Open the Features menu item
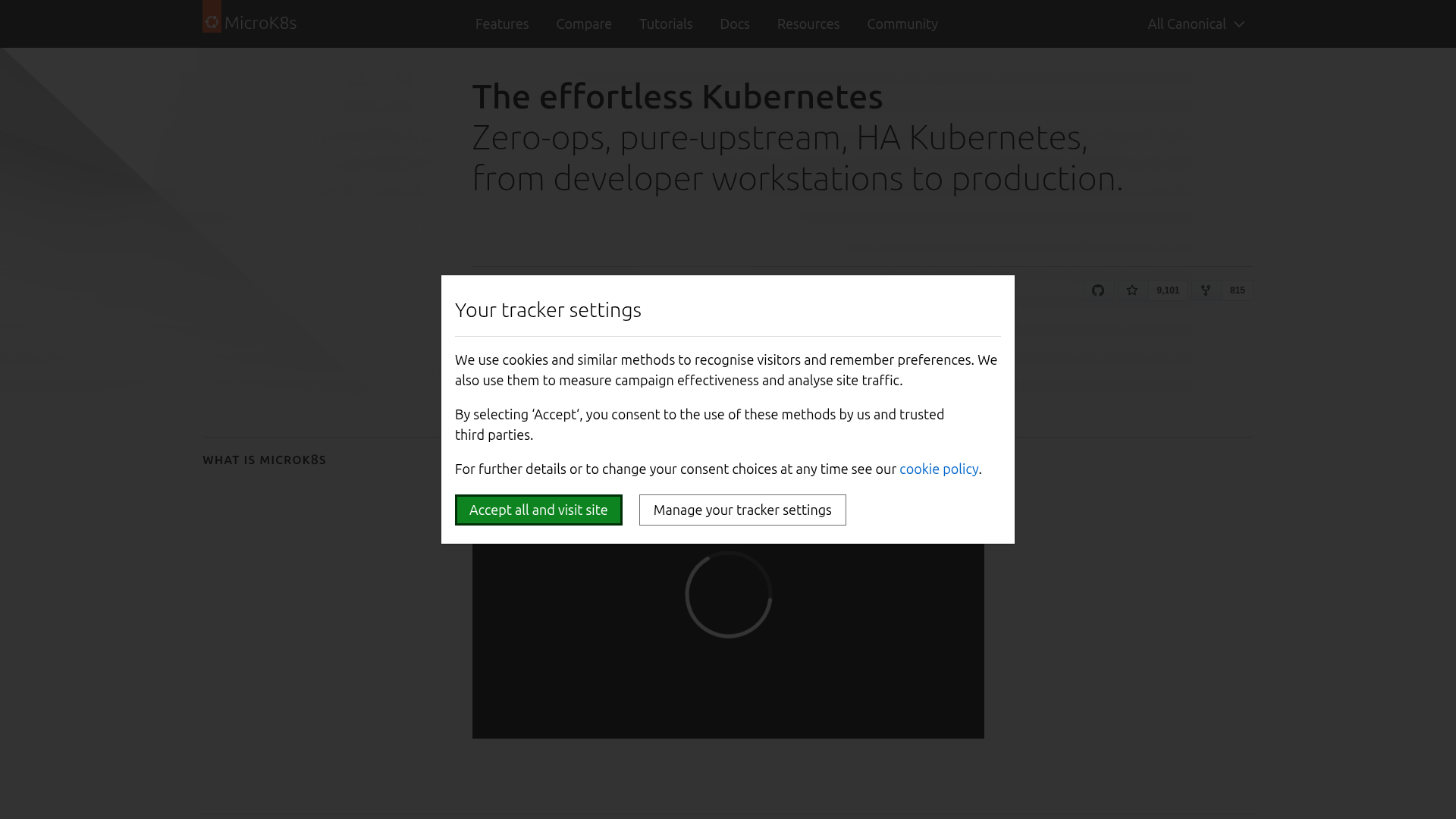Image resolution: width=1456 pixels, height=819 pixels. point(501,24)
